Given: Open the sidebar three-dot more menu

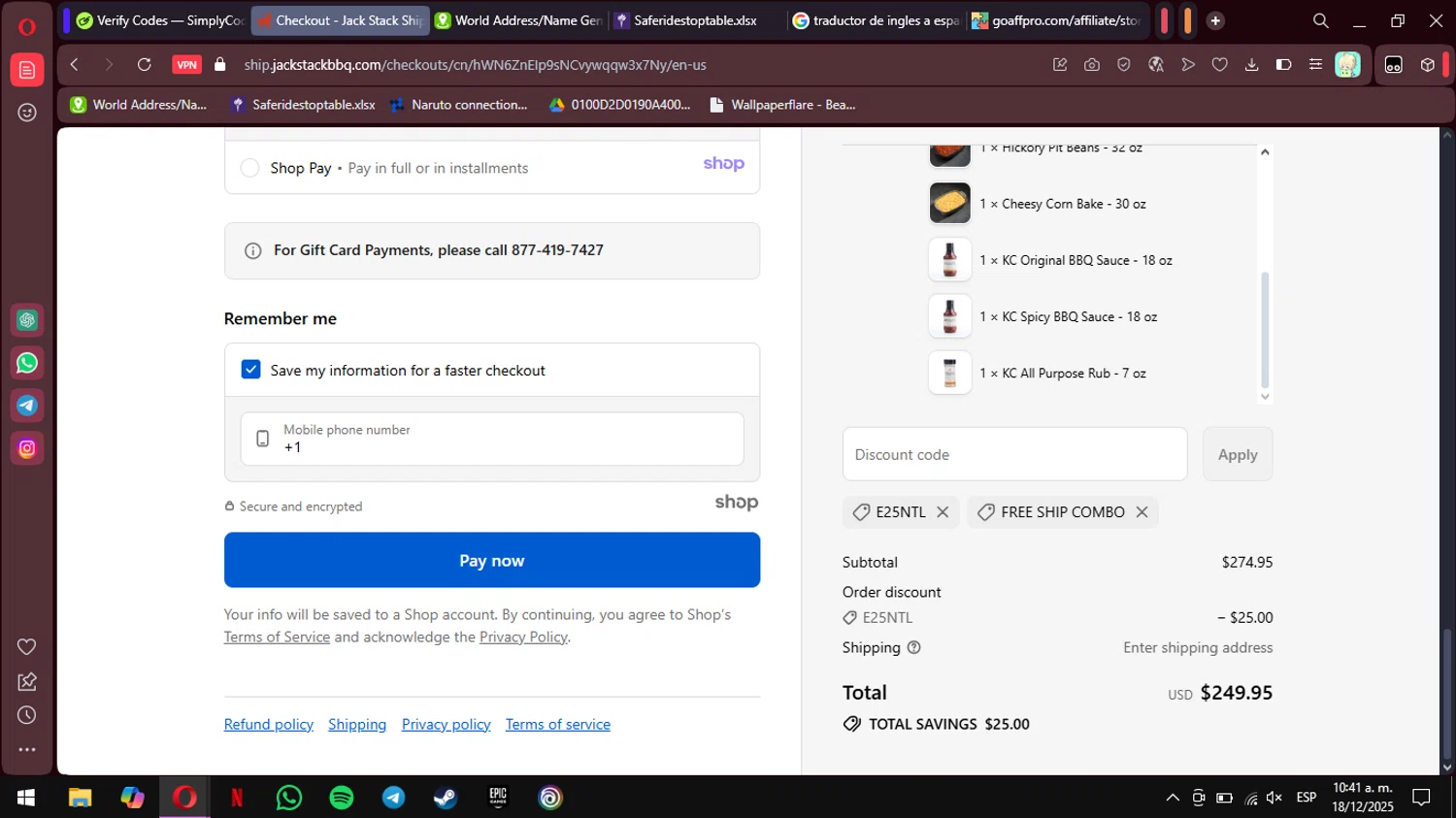Looking at the screenshot, I should 27,749.
